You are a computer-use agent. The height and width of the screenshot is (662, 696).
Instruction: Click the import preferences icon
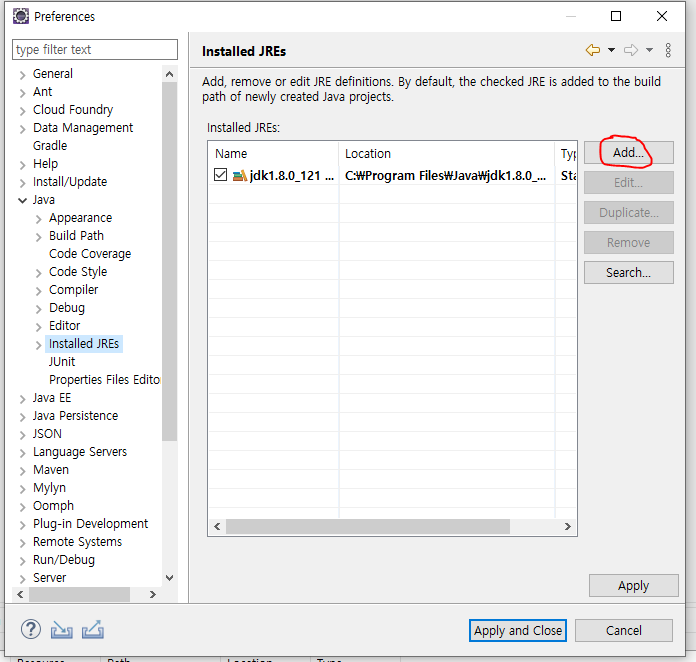tap(62, 630)
